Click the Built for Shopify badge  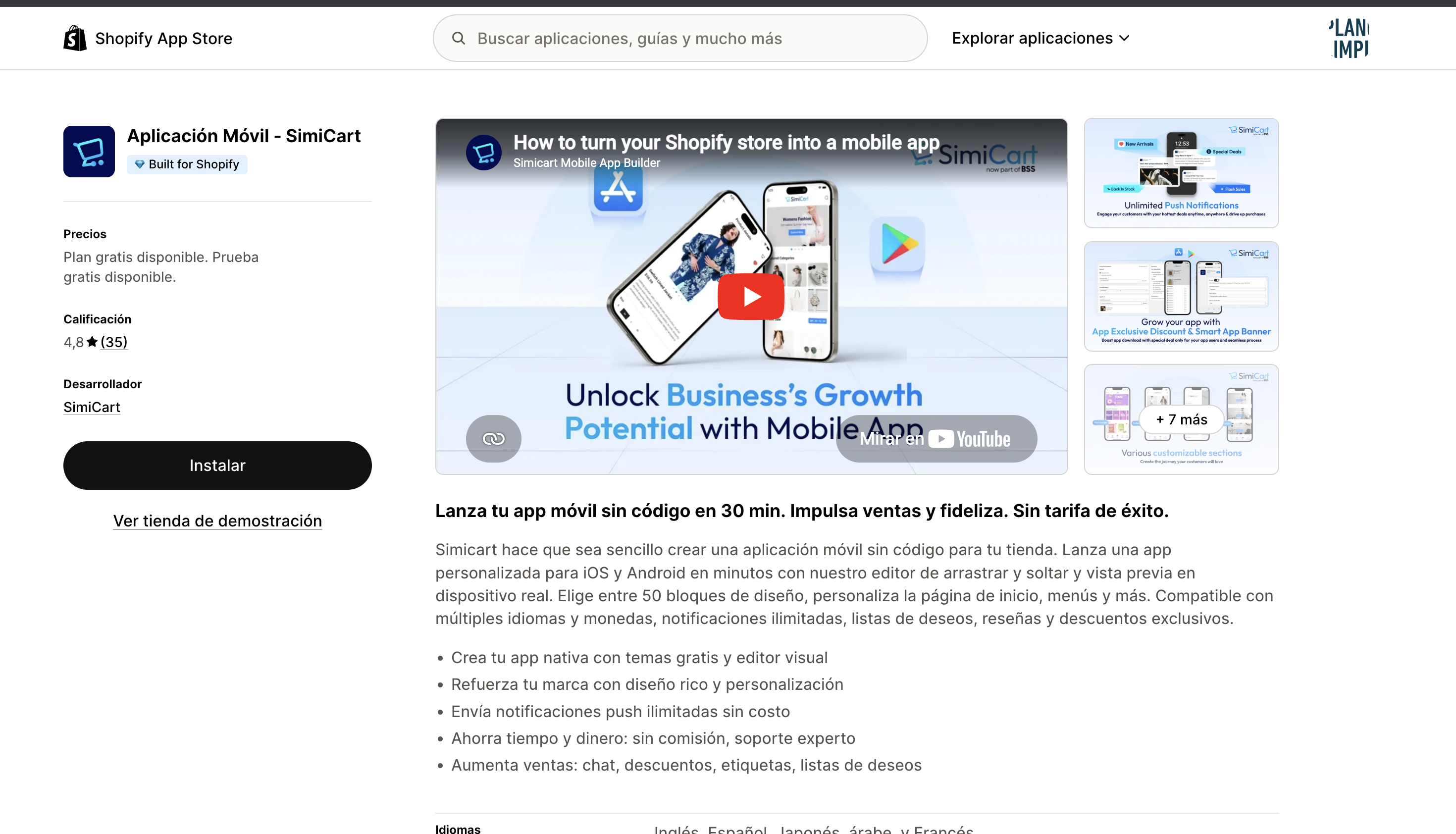(187, 164)
